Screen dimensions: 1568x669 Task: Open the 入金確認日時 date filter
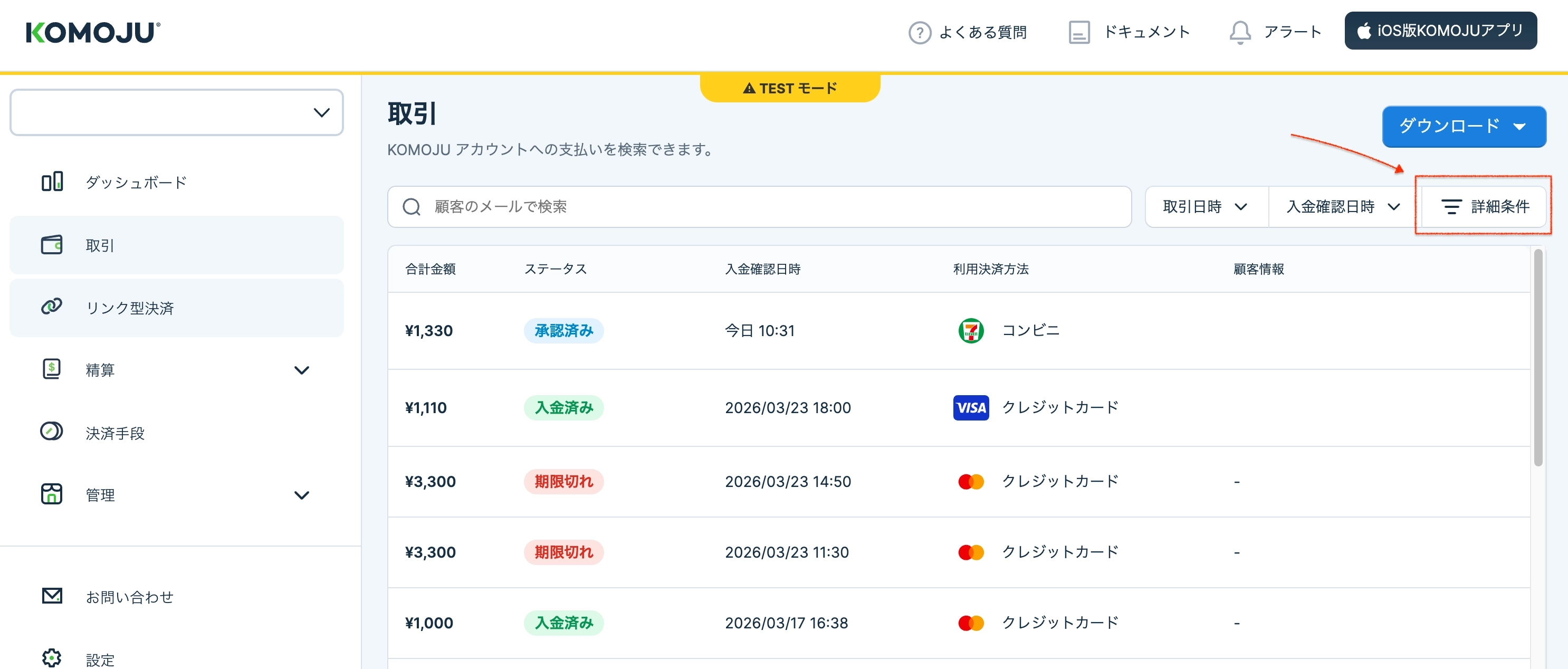[1343, 207]
